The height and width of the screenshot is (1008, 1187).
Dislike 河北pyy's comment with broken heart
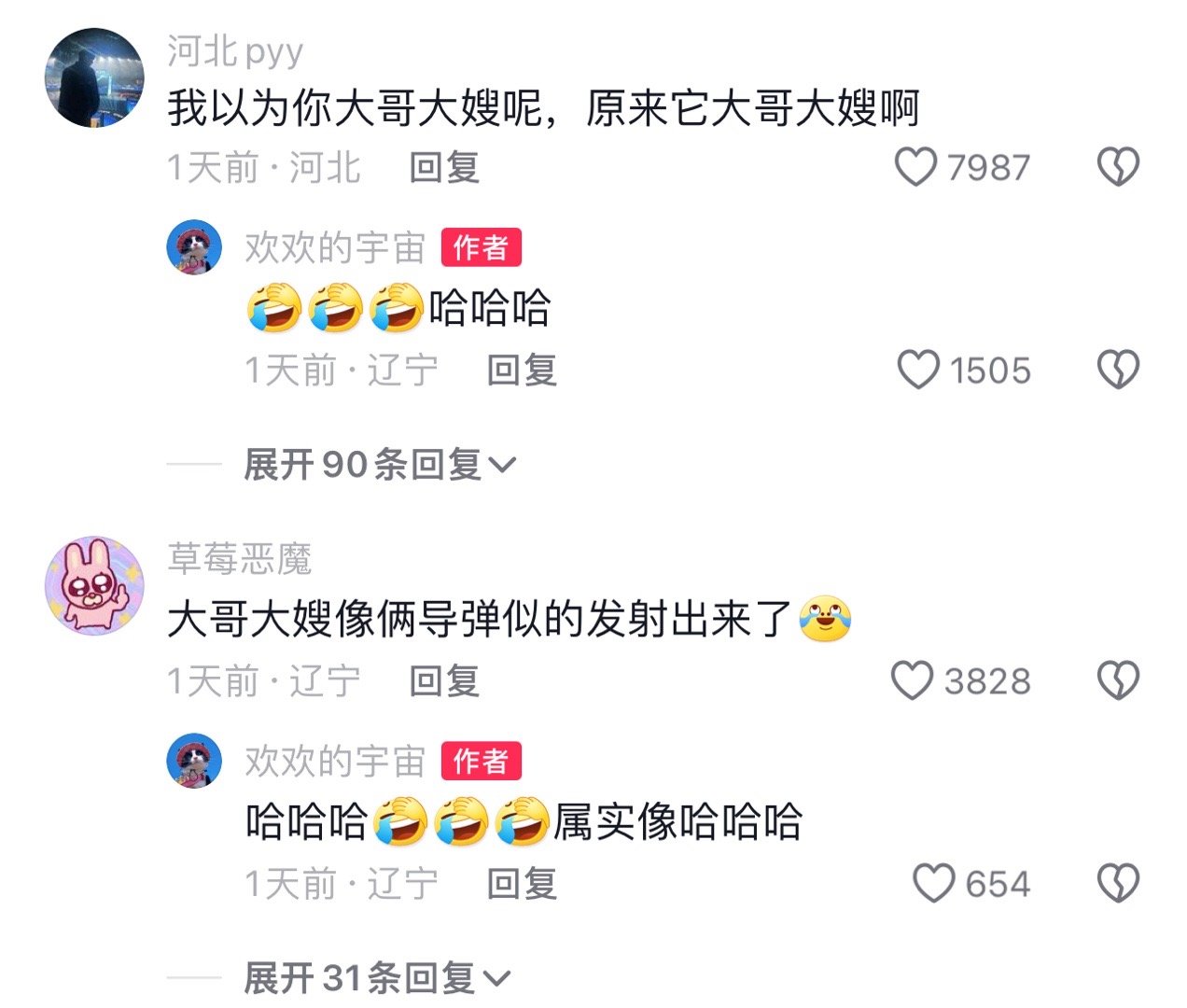click(1118, 167)
